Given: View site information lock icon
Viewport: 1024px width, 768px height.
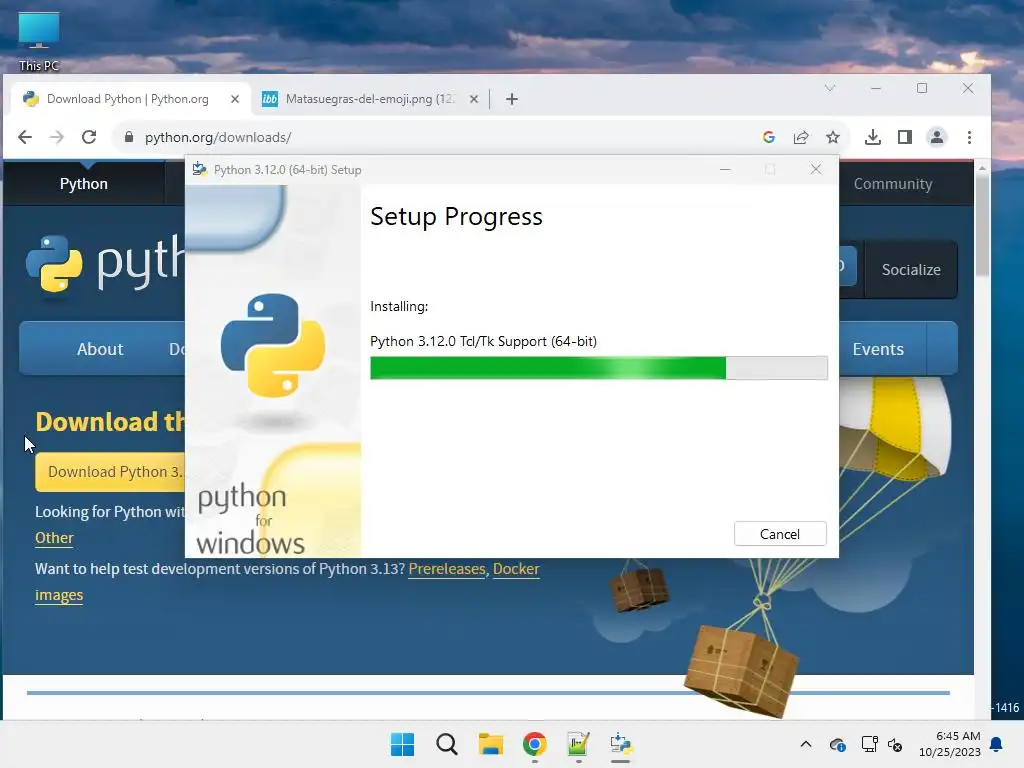Looking at the screenshot, I should (x=129, y=137).
